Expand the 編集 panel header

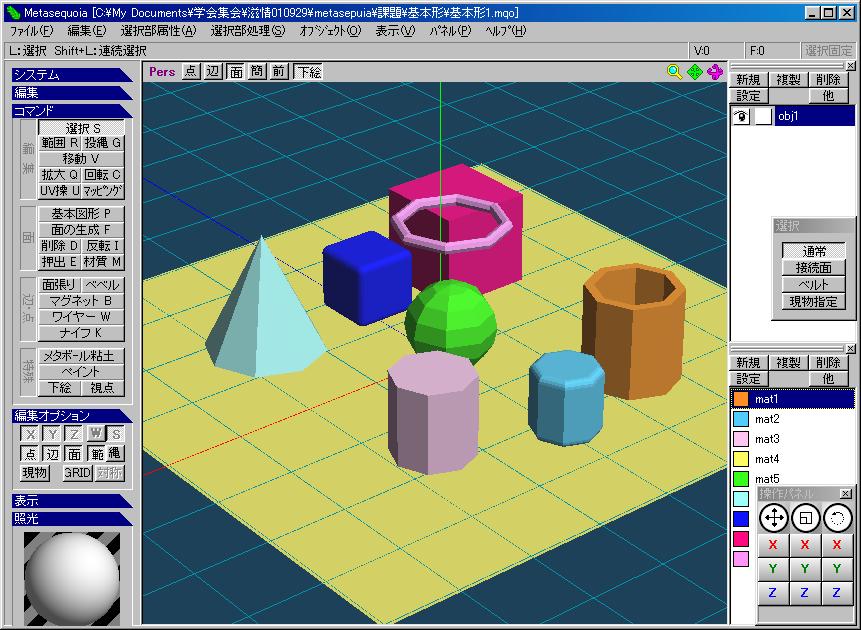pos(72,93)
